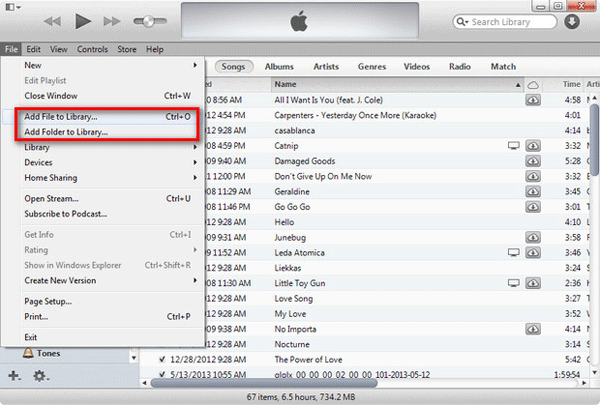The image size is (600, 405).
Task: Open the Edit menu
Action: 33,49
